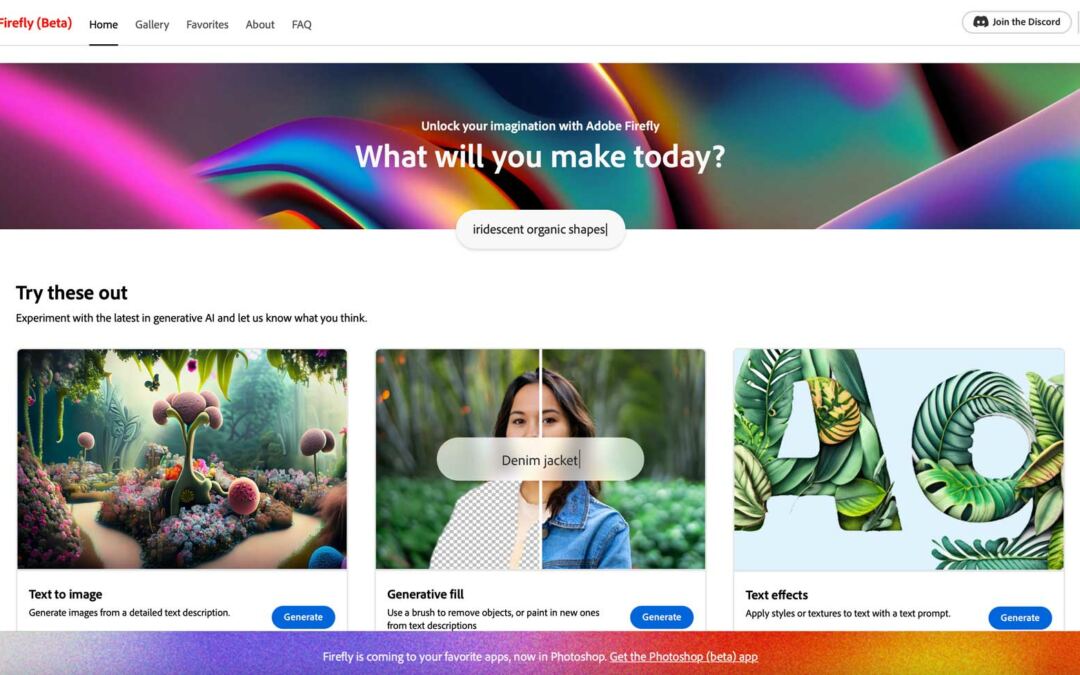Follow the Get the Photoshop (beta) app link
1080x675 pixels.
[683, 657]
